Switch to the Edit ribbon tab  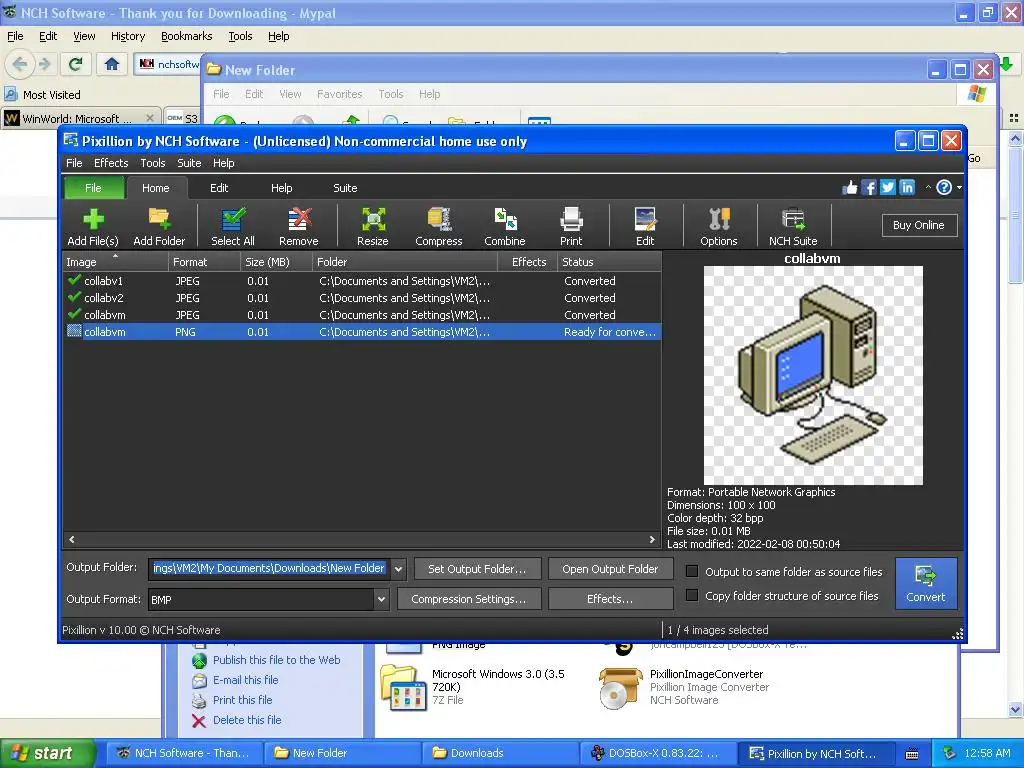coord(219,188)
